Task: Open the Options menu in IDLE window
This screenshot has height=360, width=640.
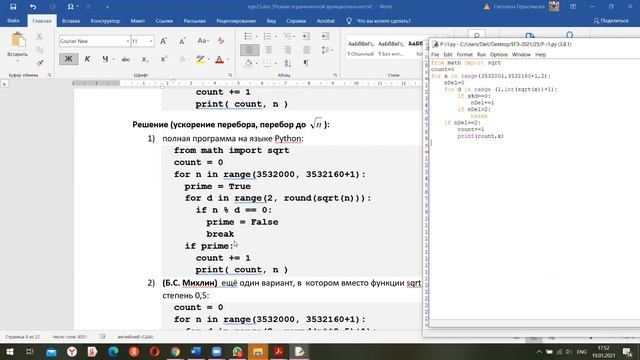Action: click(x=498, y=55)
